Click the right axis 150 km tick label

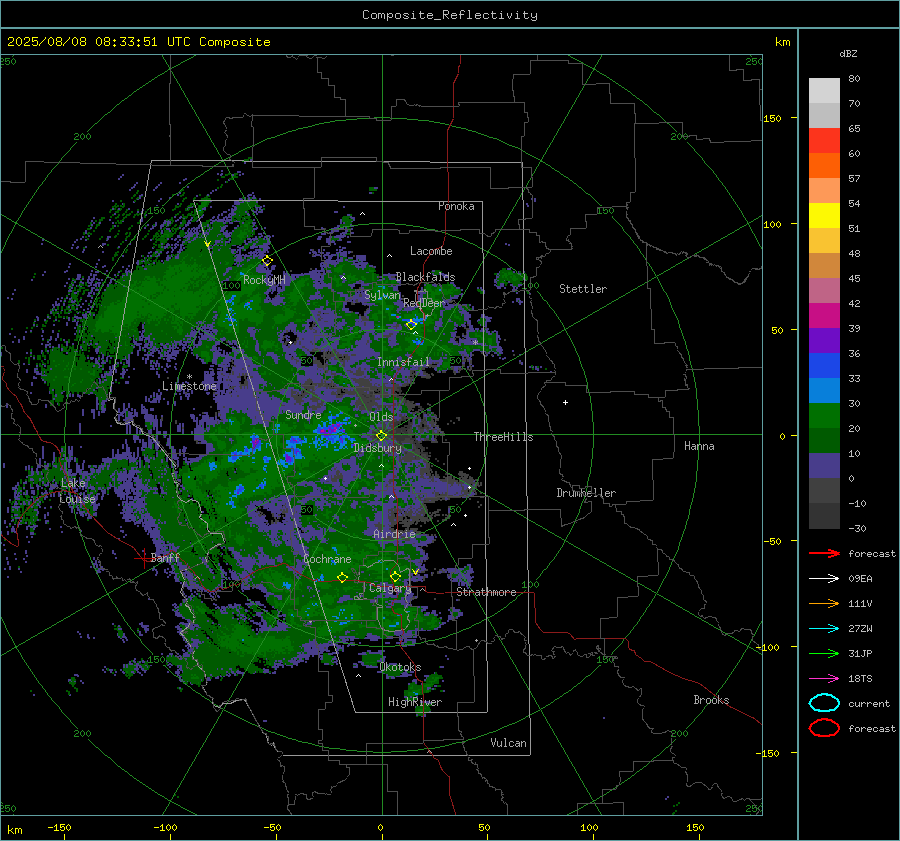tap(772, 118)
